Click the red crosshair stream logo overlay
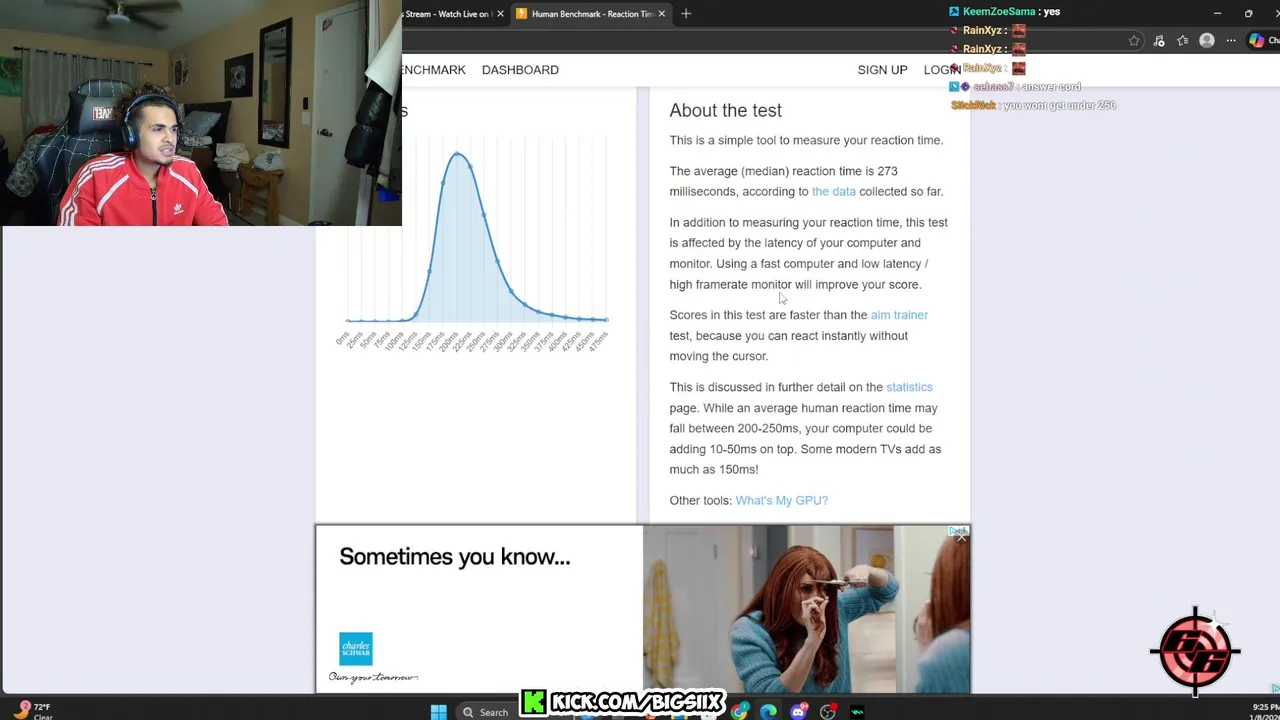 pos(1196,650)
